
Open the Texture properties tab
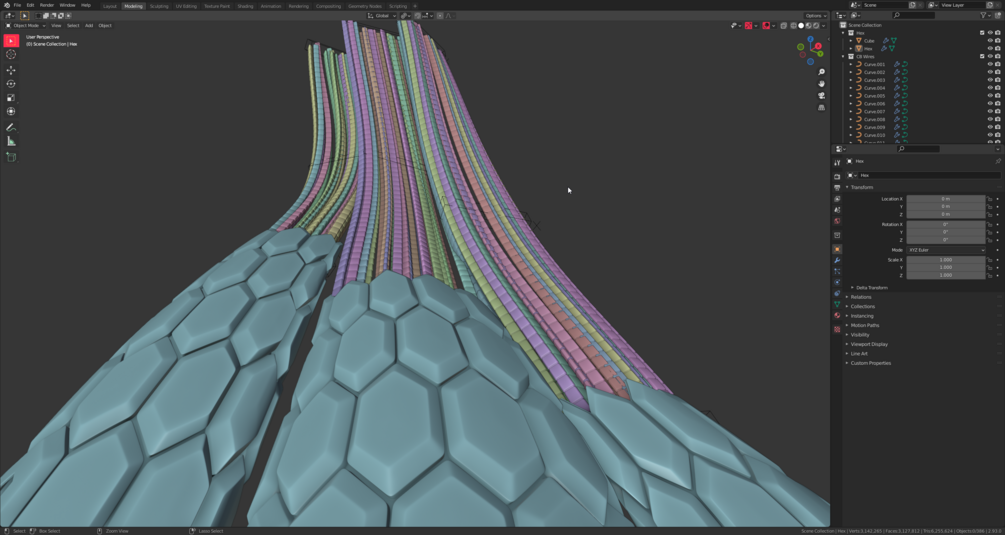(x=837, y=329)
